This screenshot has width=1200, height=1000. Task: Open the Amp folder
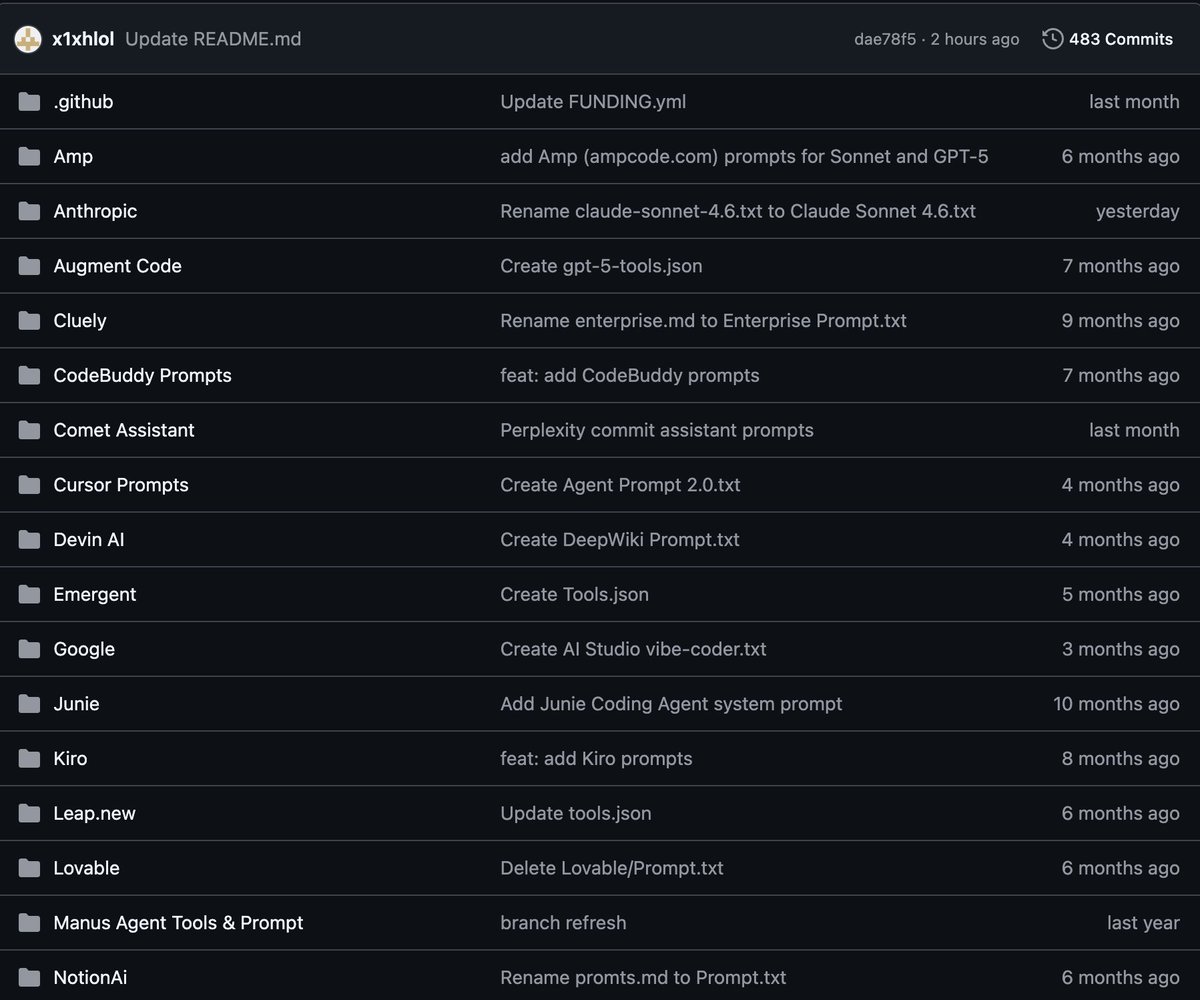[x=73, y=157]
